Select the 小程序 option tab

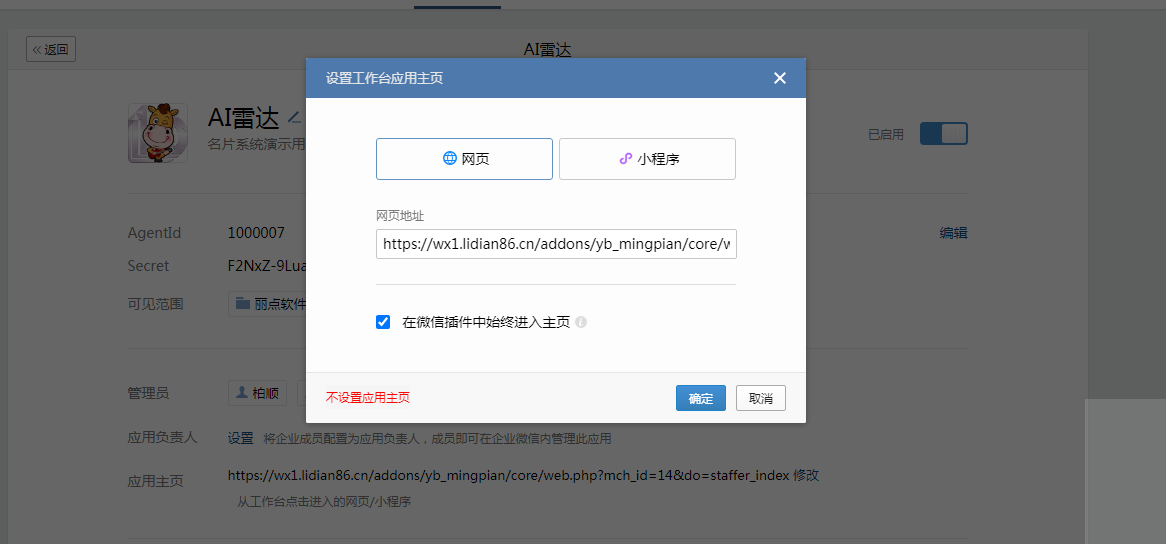pyautogui.click(x=647, y=158)
